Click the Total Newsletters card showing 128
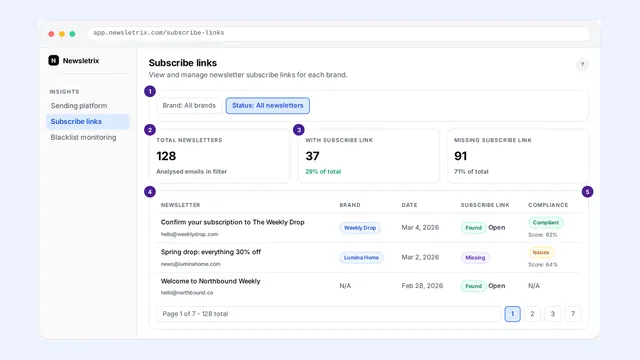Screen dimensions: 640x360 pyautogui.click(x=220, y=156)
